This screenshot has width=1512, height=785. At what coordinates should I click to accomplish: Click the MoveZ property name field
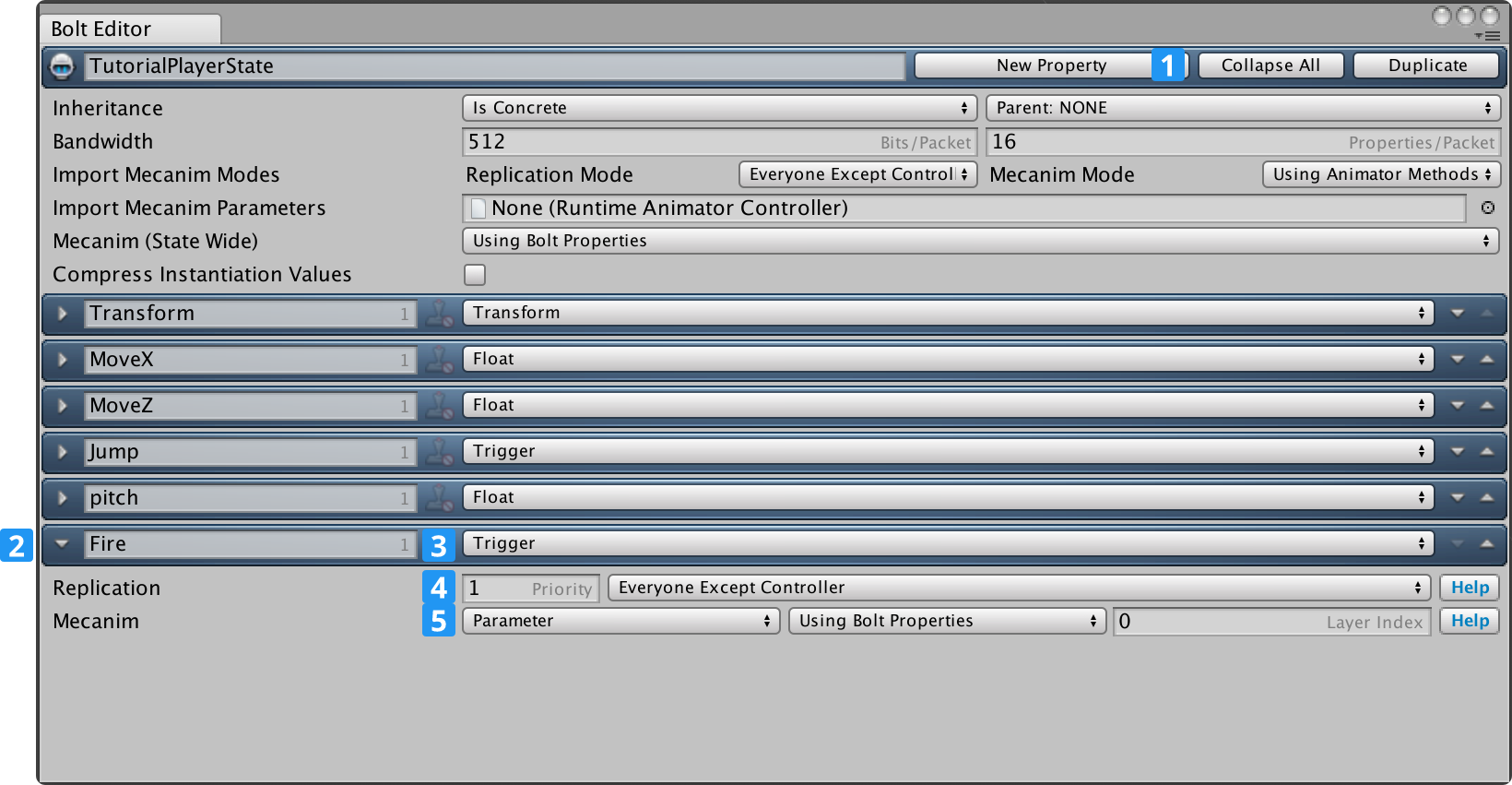[250, 406]
